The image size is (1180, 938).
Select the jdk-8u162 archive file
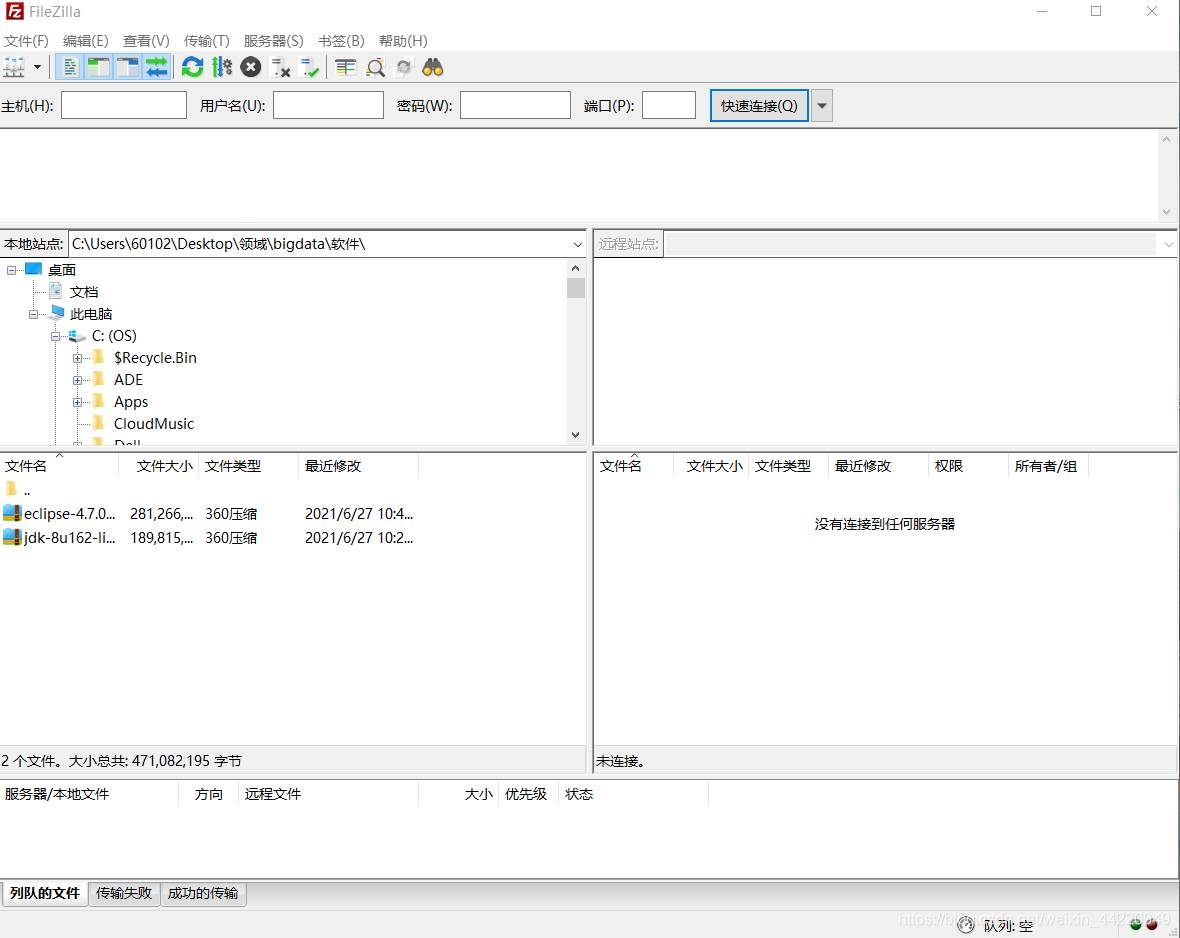coord(208,538)
